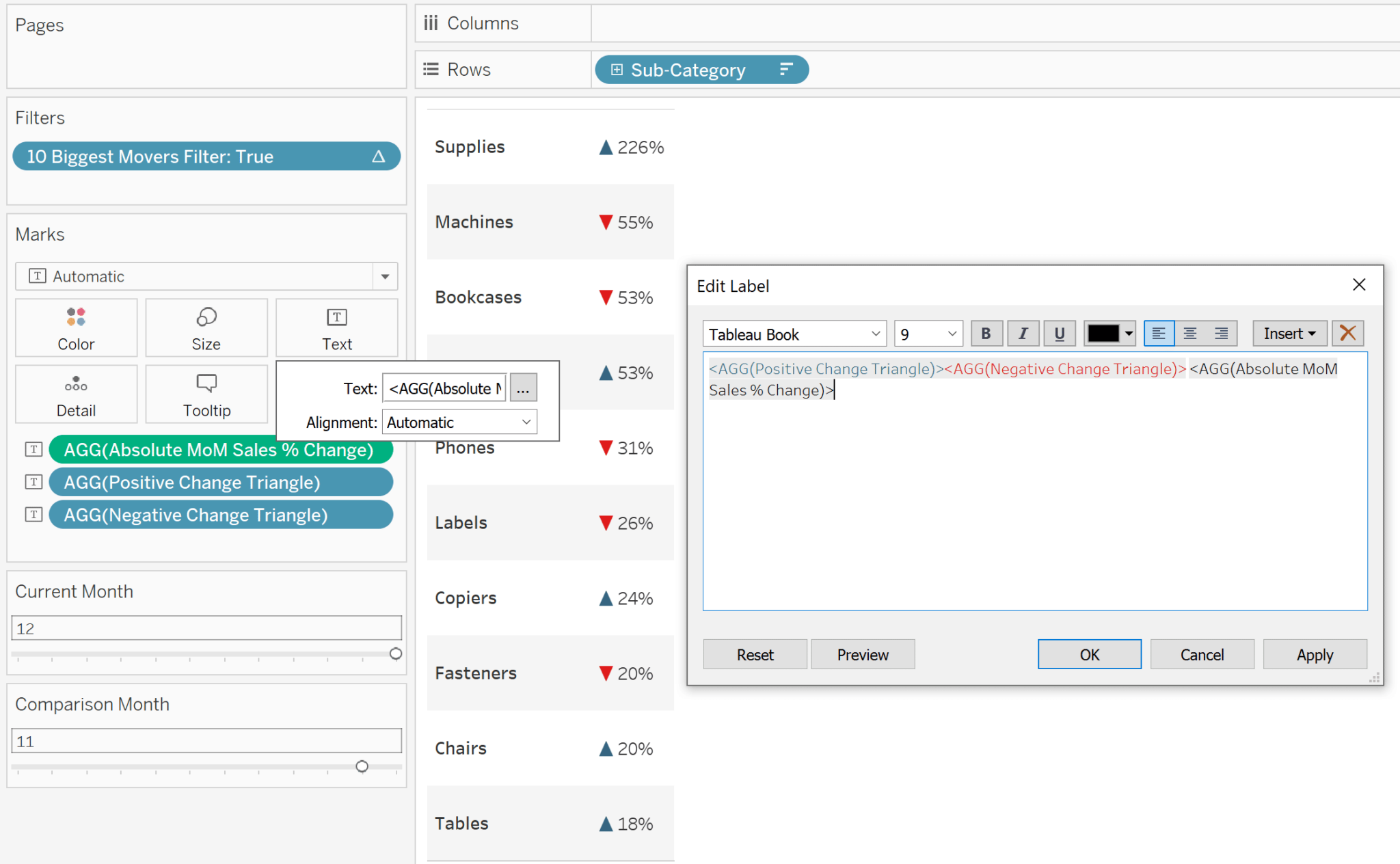This screenshot has height=864, width=1400.
Task: Click the Comparison Month value field
Action: pos(206,740)
